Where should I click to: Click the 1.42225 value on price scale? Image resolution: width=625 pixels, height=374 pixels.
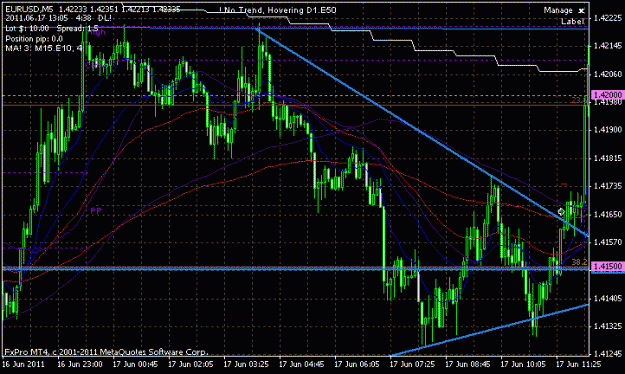(608, 18)
